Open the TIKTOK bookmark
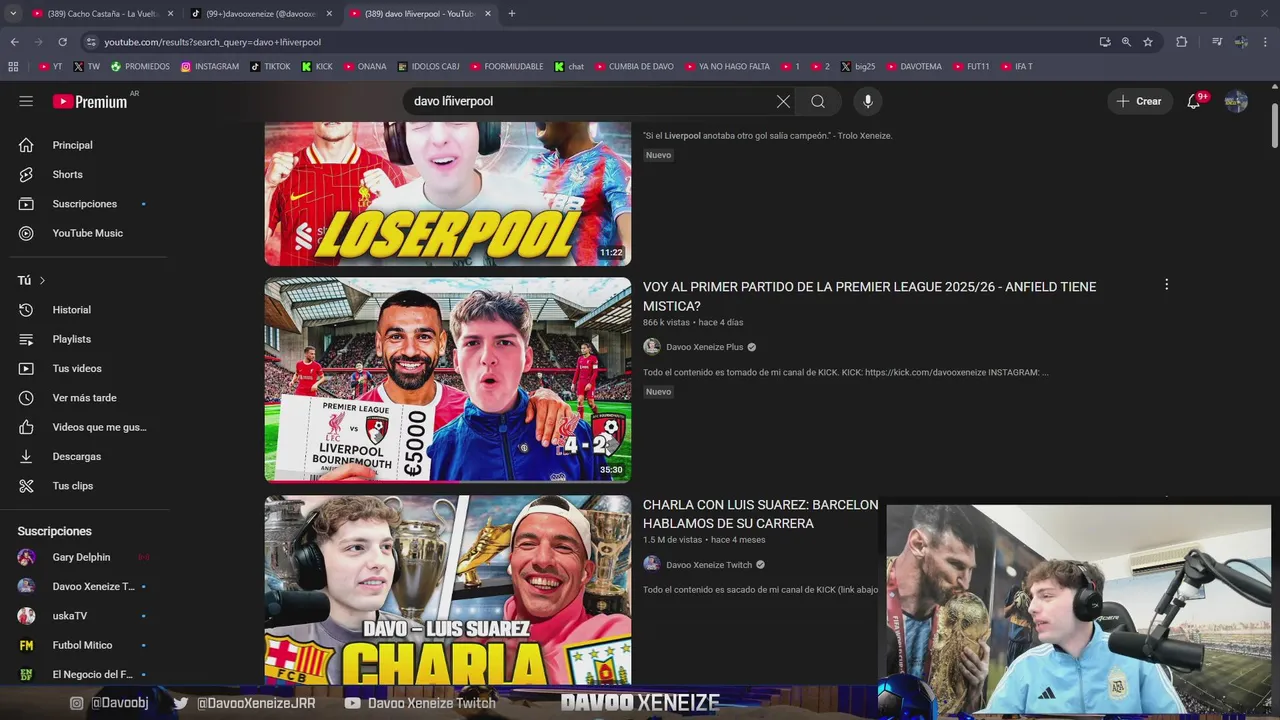Image resolution: width=1280 pixels, height=720 pixels. (270, 67)
